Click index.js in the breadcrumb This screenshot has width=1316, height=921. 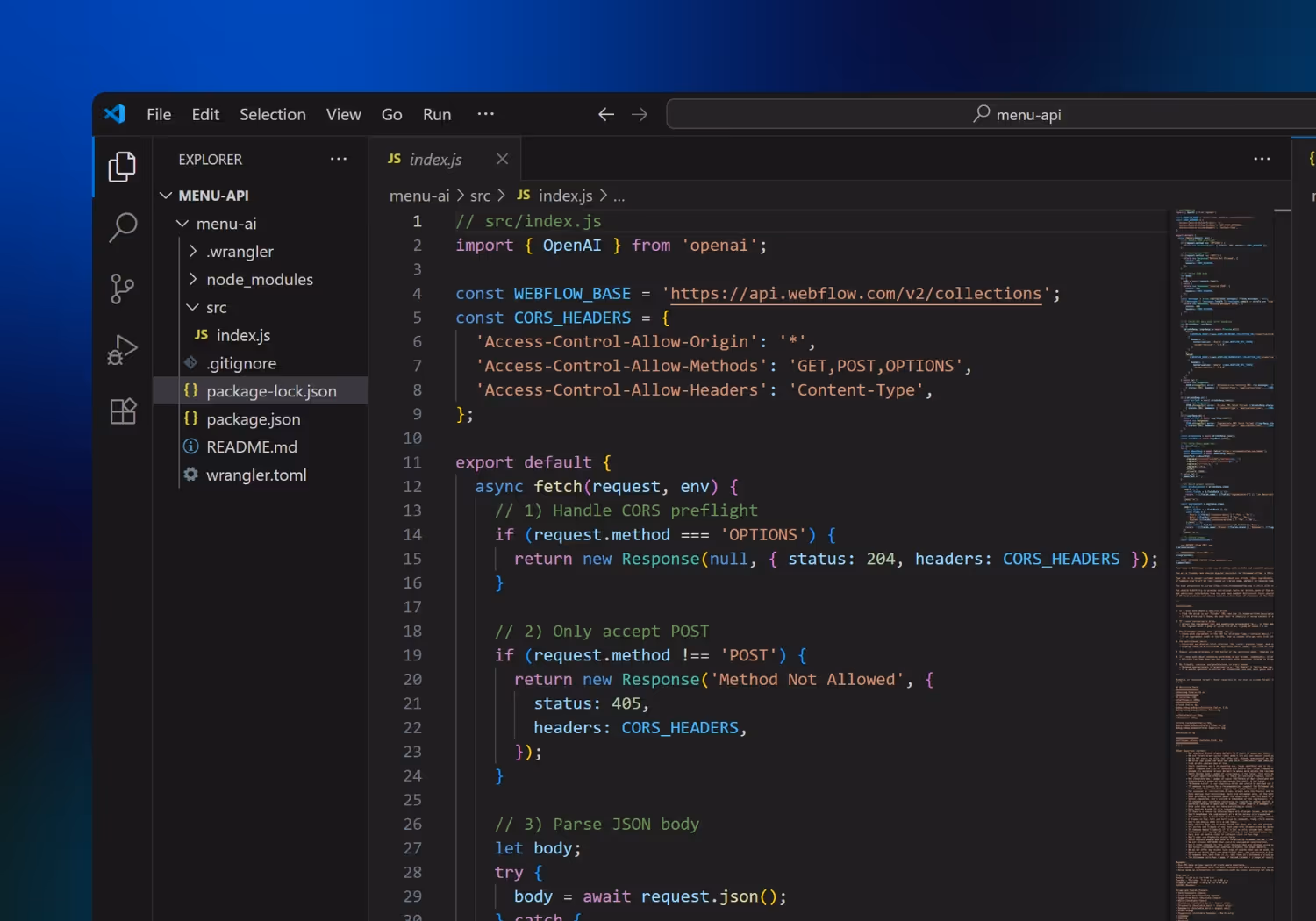pyautogui.click(x=565, y=196)
